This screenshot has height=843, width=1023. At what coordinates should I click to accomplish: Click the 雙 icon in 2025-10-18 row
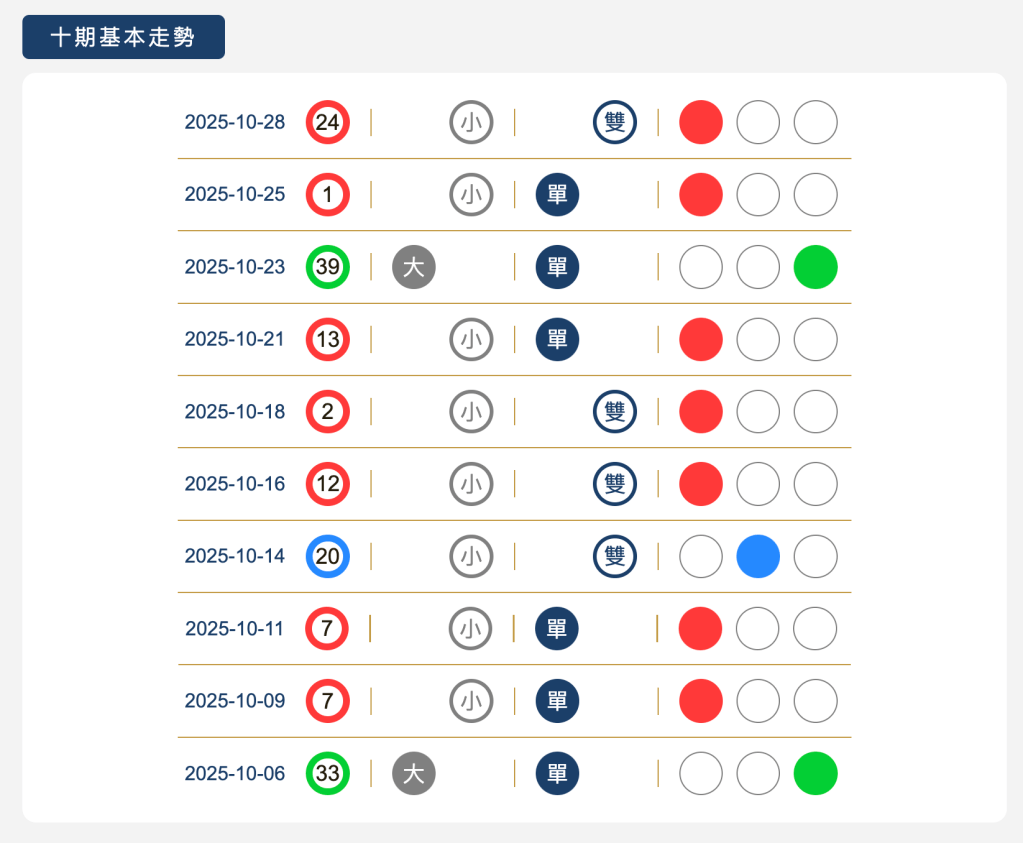615,411
